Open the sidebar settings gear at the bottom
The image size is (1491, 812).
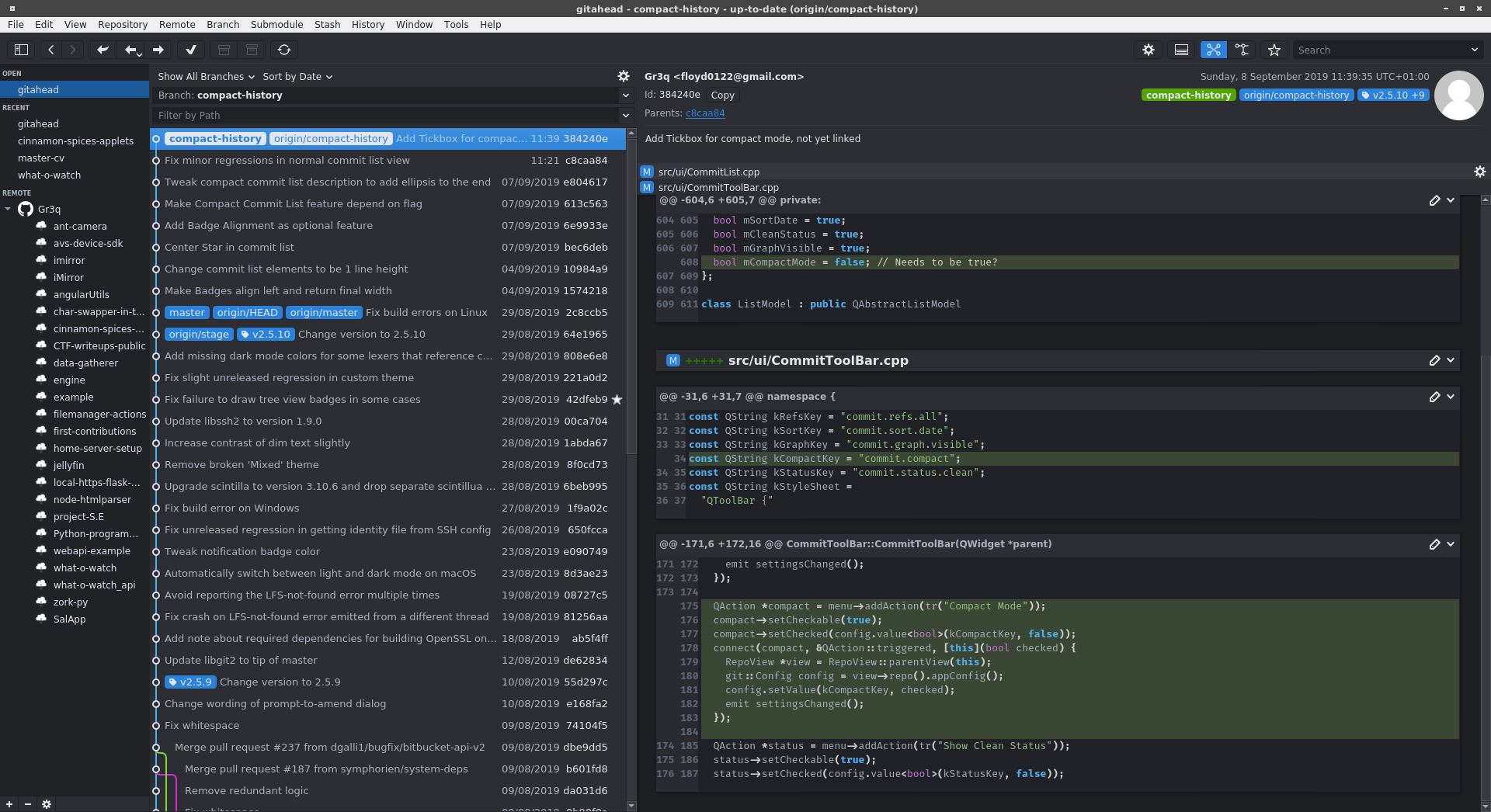click(x=47, y=804)
